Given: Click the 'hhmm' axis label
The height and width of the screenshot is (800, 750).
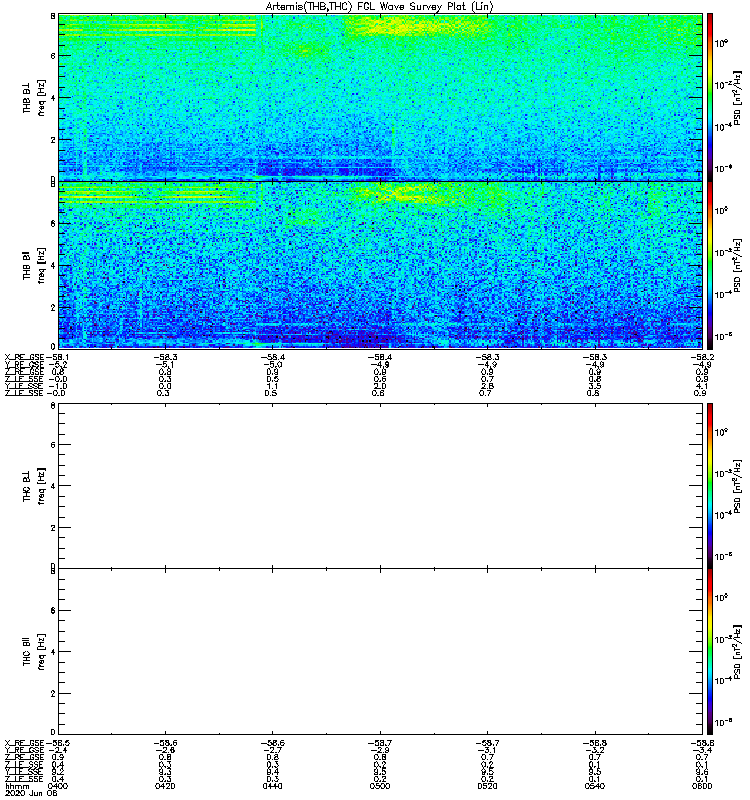Looking at the screenshot, I should 17,786.
